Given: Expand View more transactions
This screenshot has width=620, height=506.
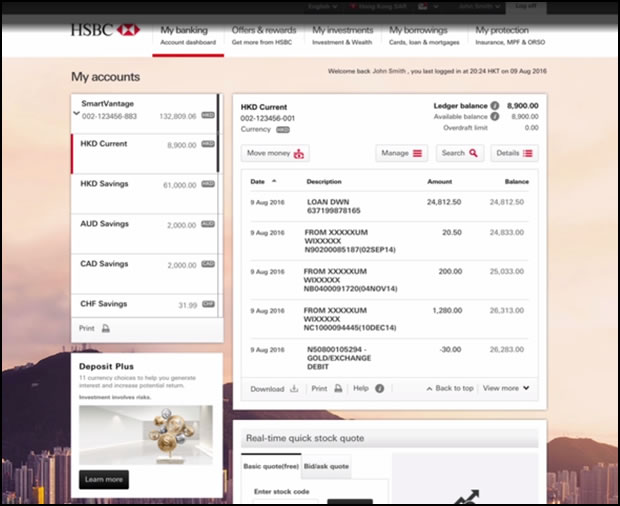Looking at the screenshot, I should click(x=506, y=388).
